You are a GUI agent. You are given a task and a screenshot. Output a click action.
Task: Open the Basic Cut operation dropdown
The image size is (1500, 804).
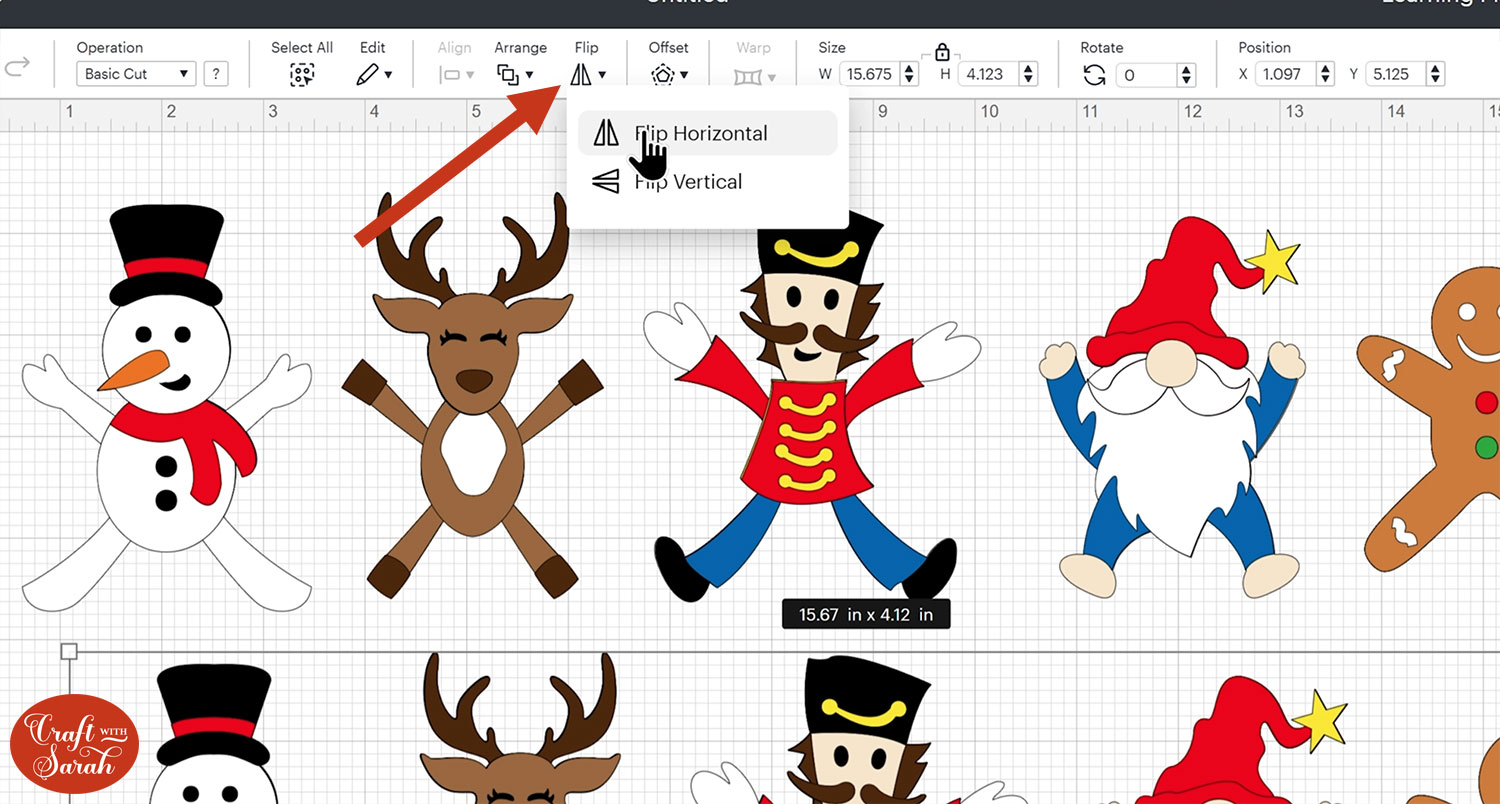(x=135, y=73)
